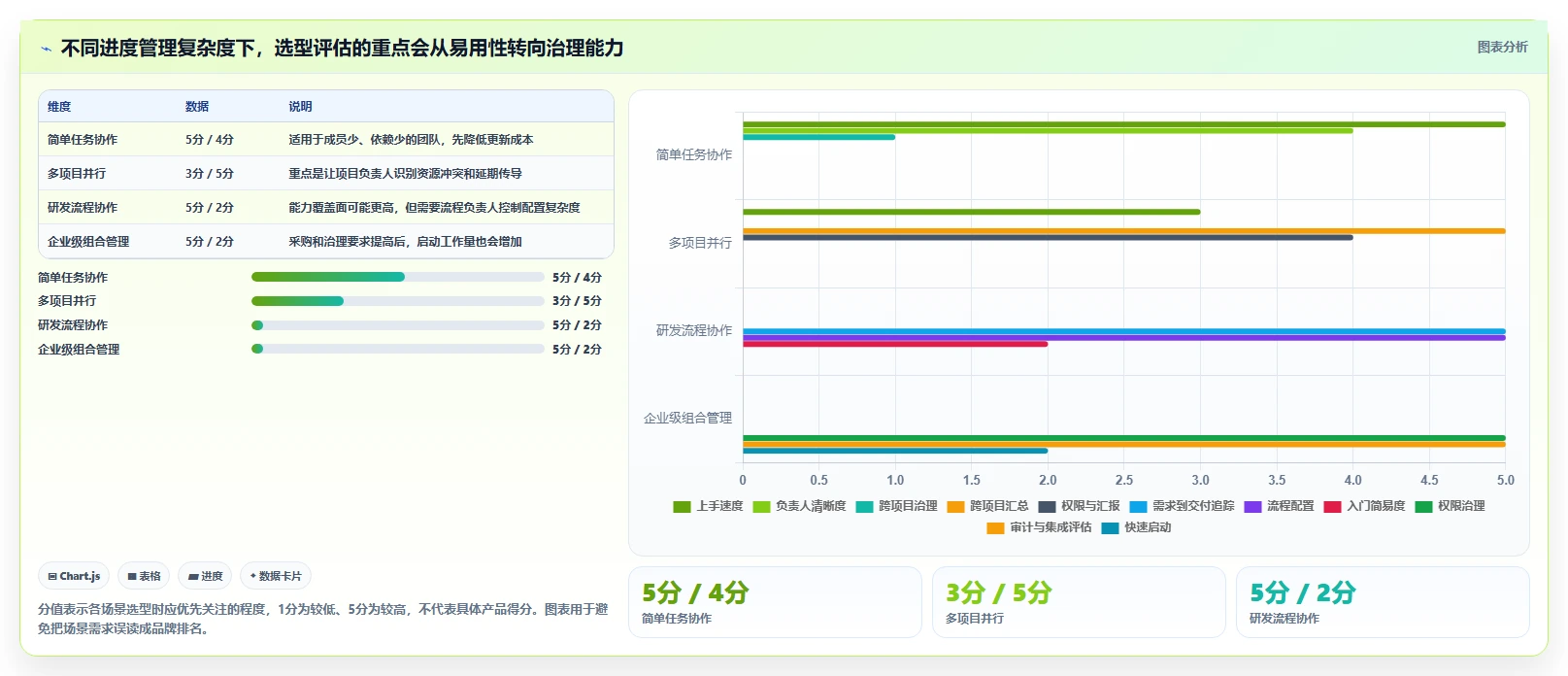Toggle the 流程配置 legend item
The height and width of the screenshot is (676, 1568).
coord(1279,506)
